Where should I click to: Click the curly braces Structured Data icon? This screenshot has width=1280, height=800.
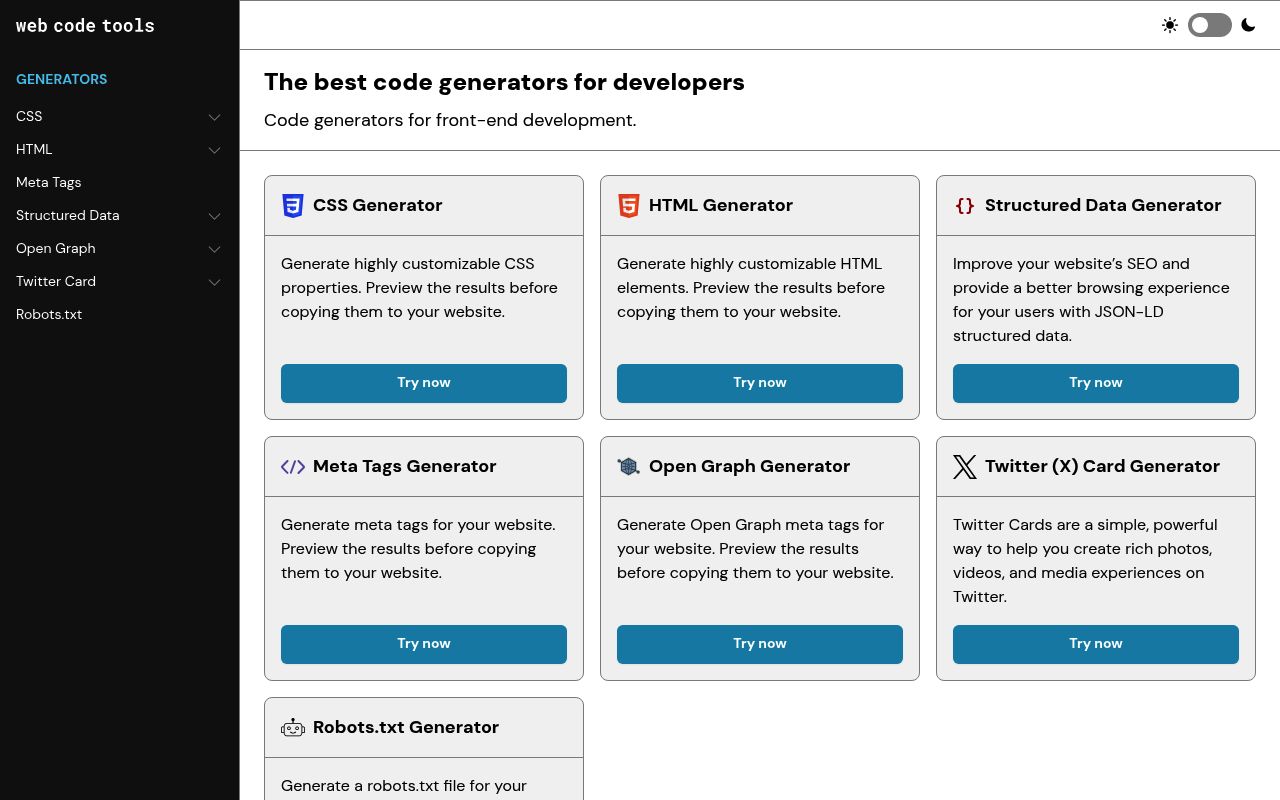[x=964, y=205]
